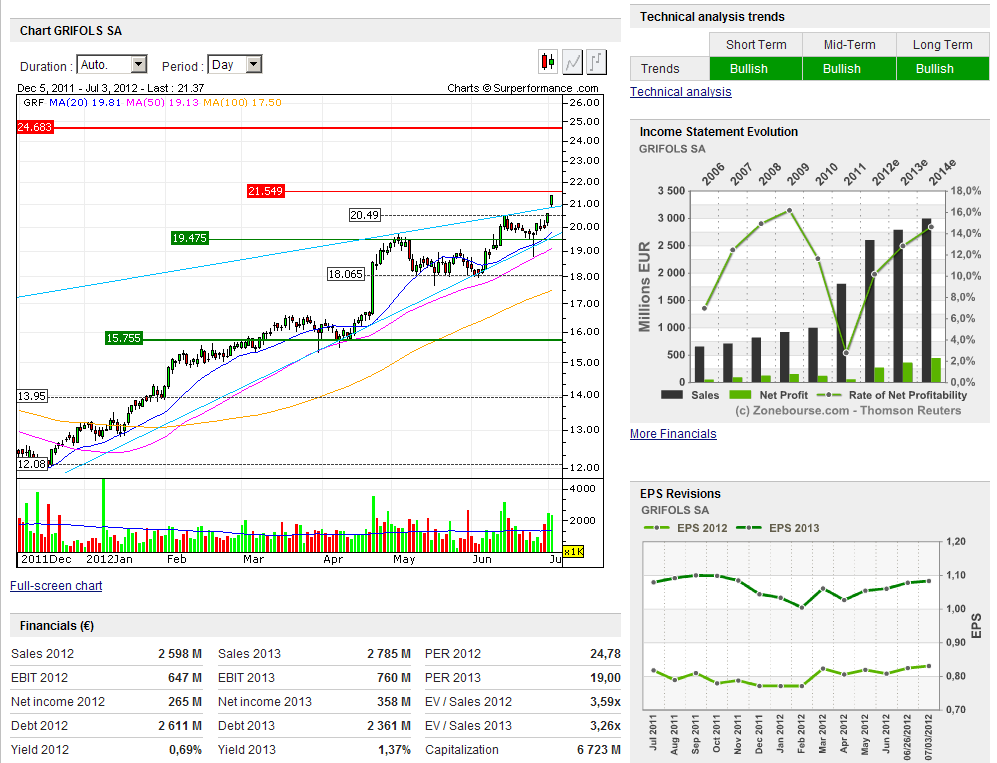The height and width of the screenshot is (763, 997).
Task: Click the Net income 2012 value 265 M
Action: coord(184,702)
